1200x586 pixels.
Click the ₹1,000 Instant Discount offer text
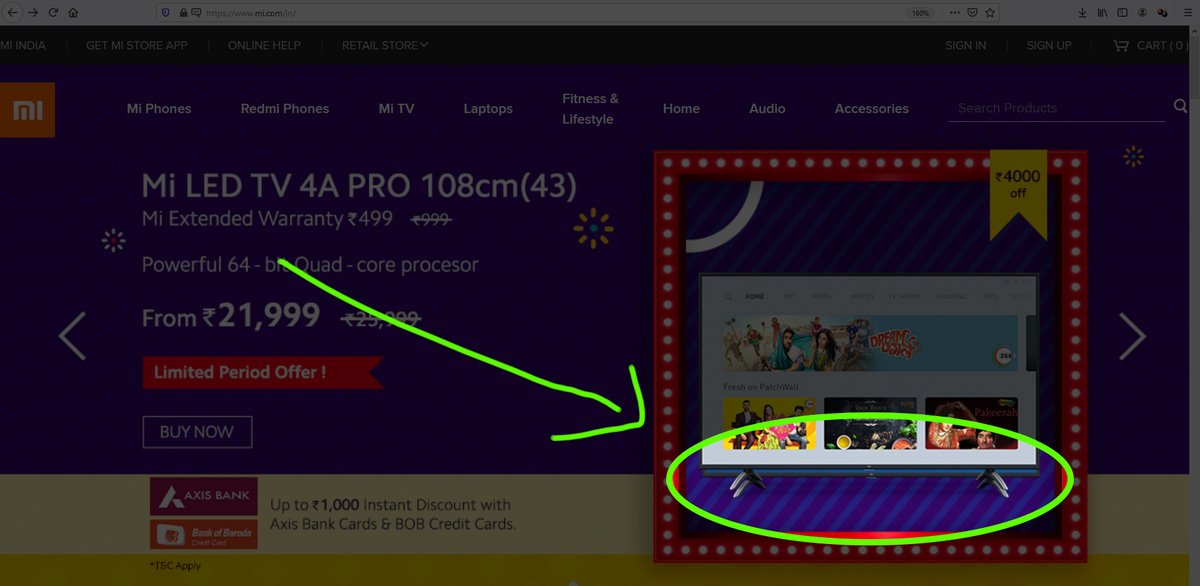tap(393, 514)
